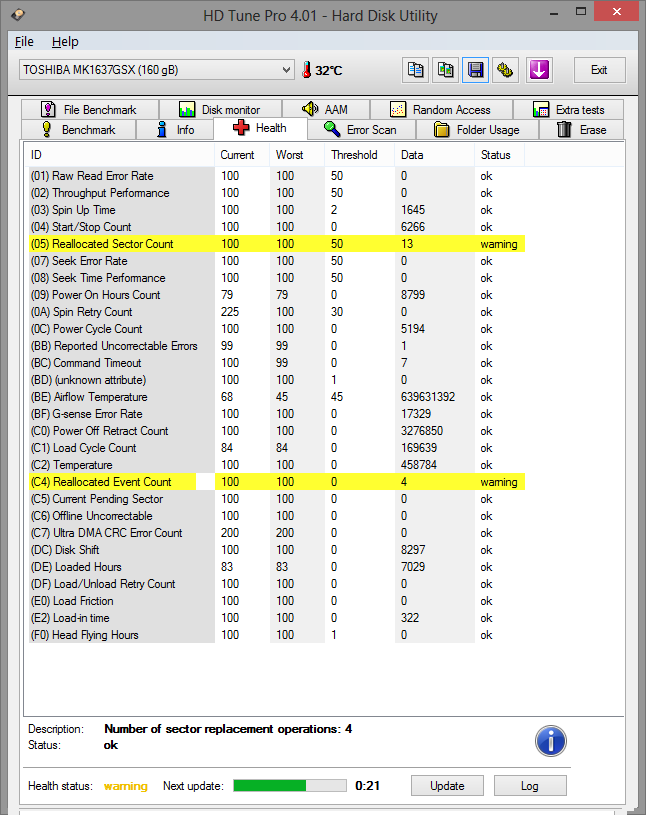
Task: Select the (DC) Disk Shift row
Action: coord(276,550)
